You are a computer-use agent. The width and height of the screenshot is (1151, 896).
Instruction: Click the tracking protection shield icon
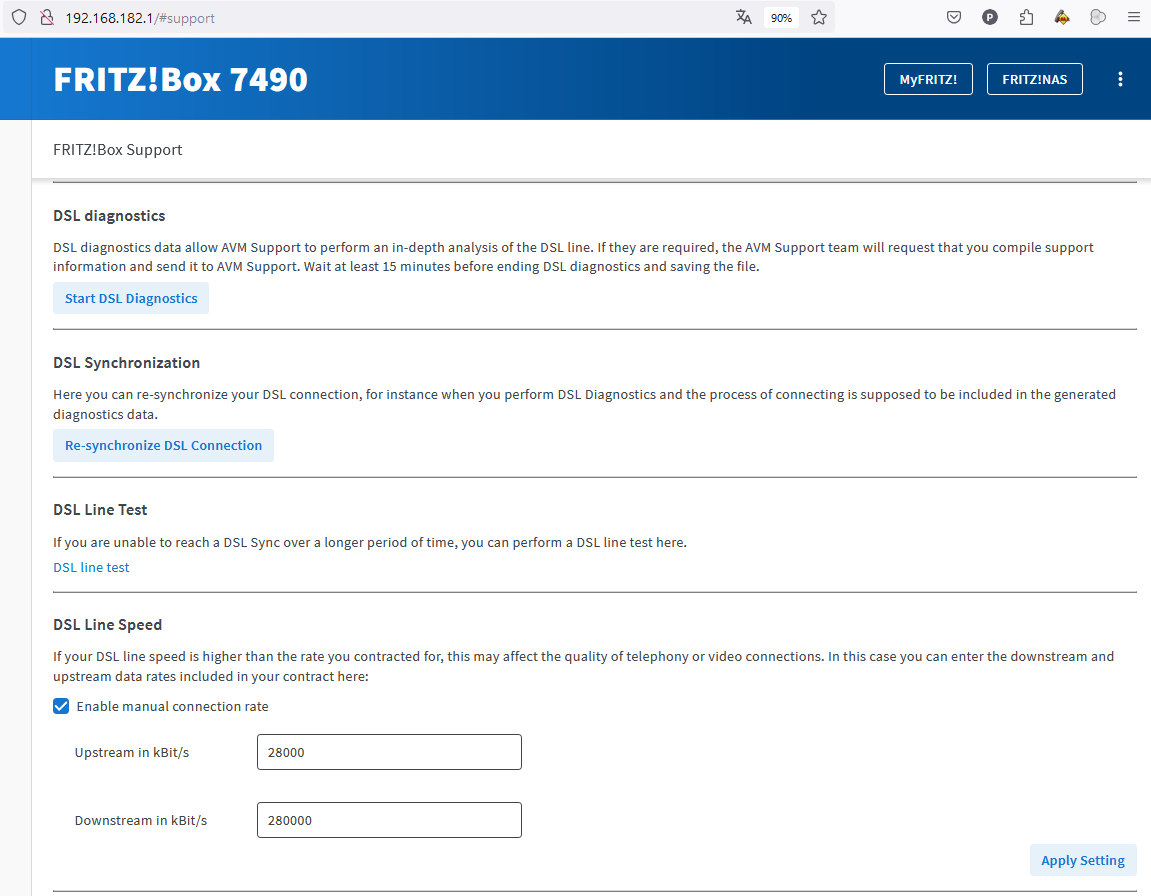pos(18,17)
